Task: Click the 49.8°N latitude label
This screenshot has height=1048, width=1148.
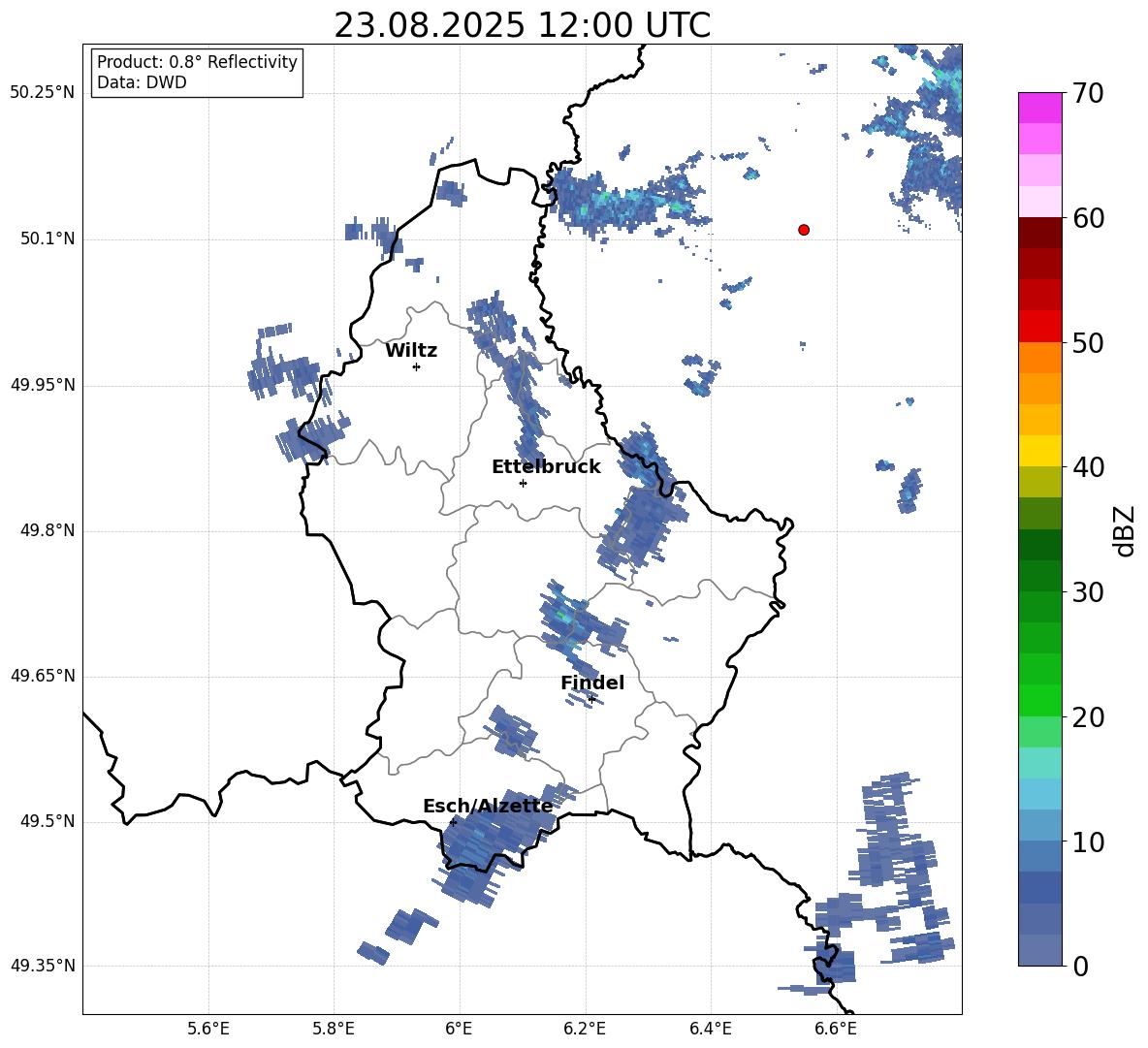Action: pyautogui.click(x=48, y=530)
